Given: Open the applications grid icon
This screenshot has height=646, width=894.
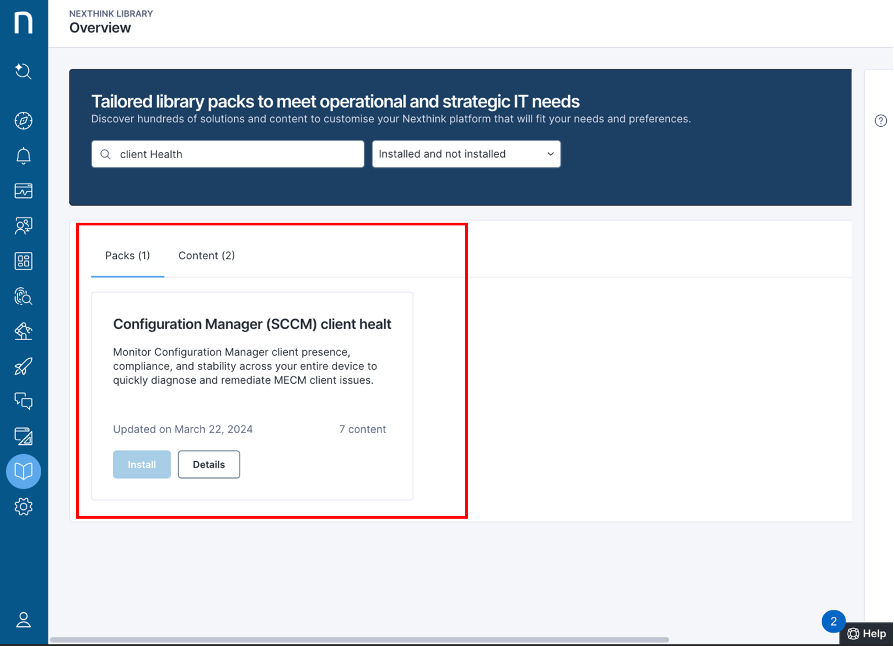Looking at the screenshot, I should coord(22,260).
